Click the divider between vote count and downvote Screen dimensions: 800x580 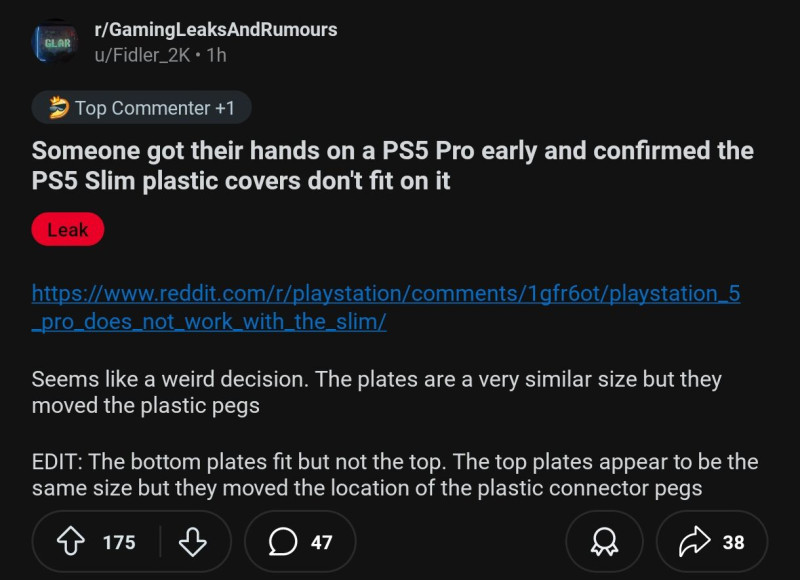click(156, 542)
